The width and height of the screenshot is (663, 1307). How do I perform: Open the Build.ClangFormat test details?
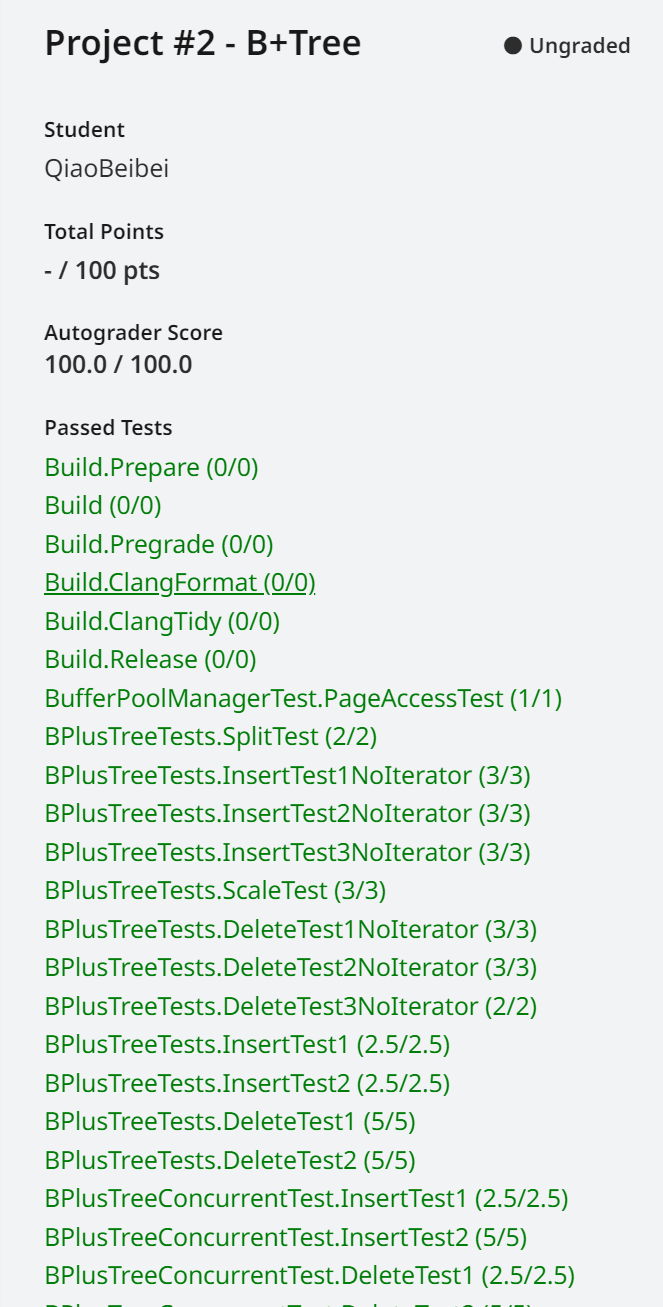pos(180,582)
